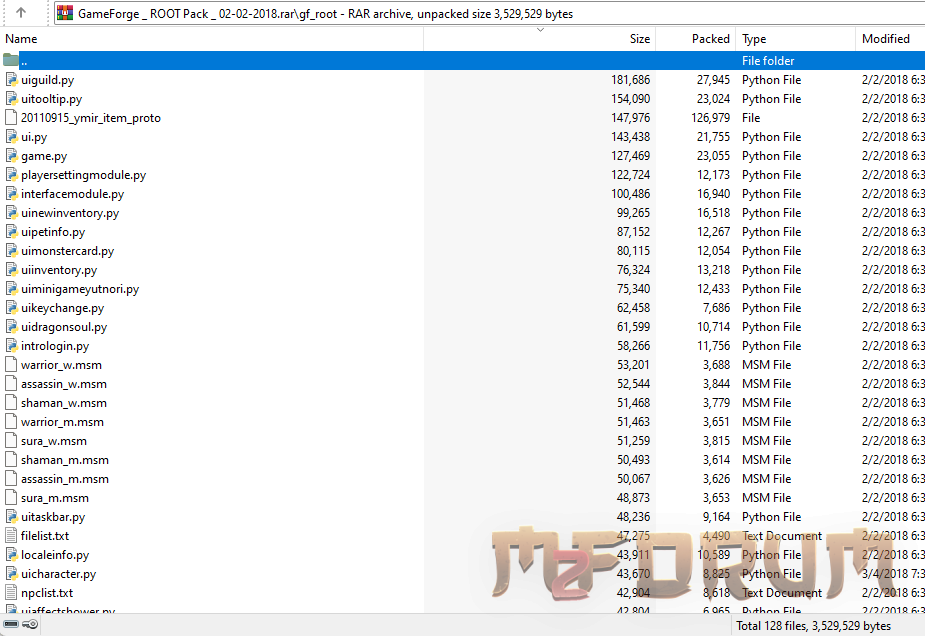
Task: Click inside the archive path address field
Action: pyautogui.click(x=500, y=14)
